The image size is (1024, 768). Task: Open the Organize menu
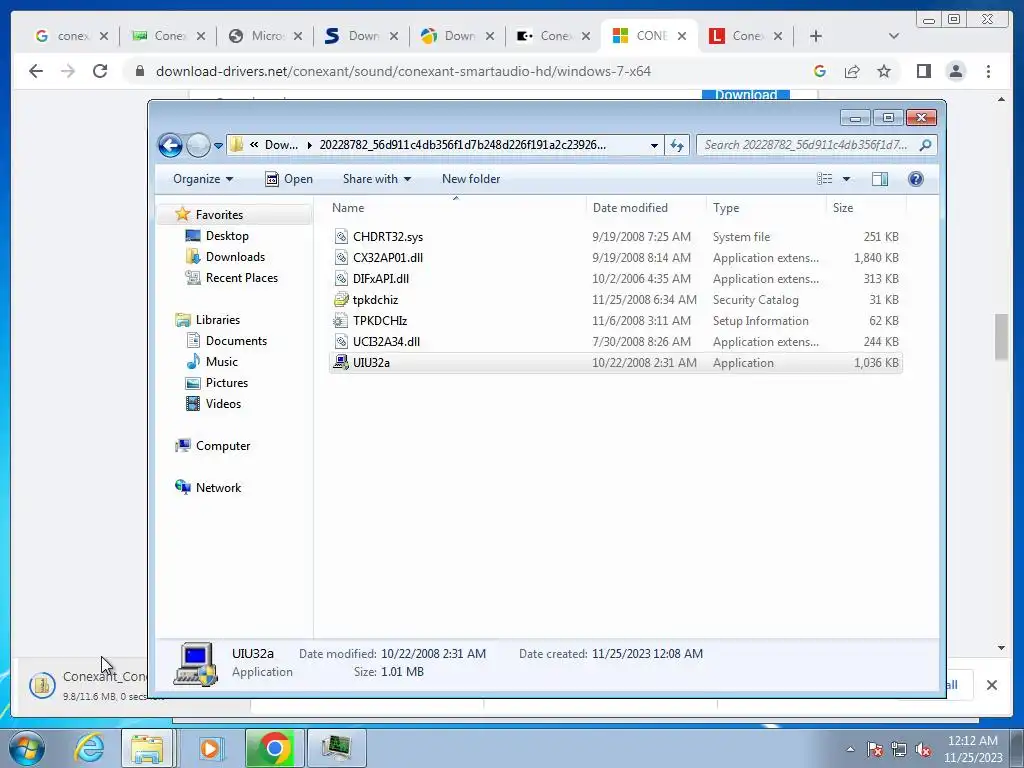(202, 179)
